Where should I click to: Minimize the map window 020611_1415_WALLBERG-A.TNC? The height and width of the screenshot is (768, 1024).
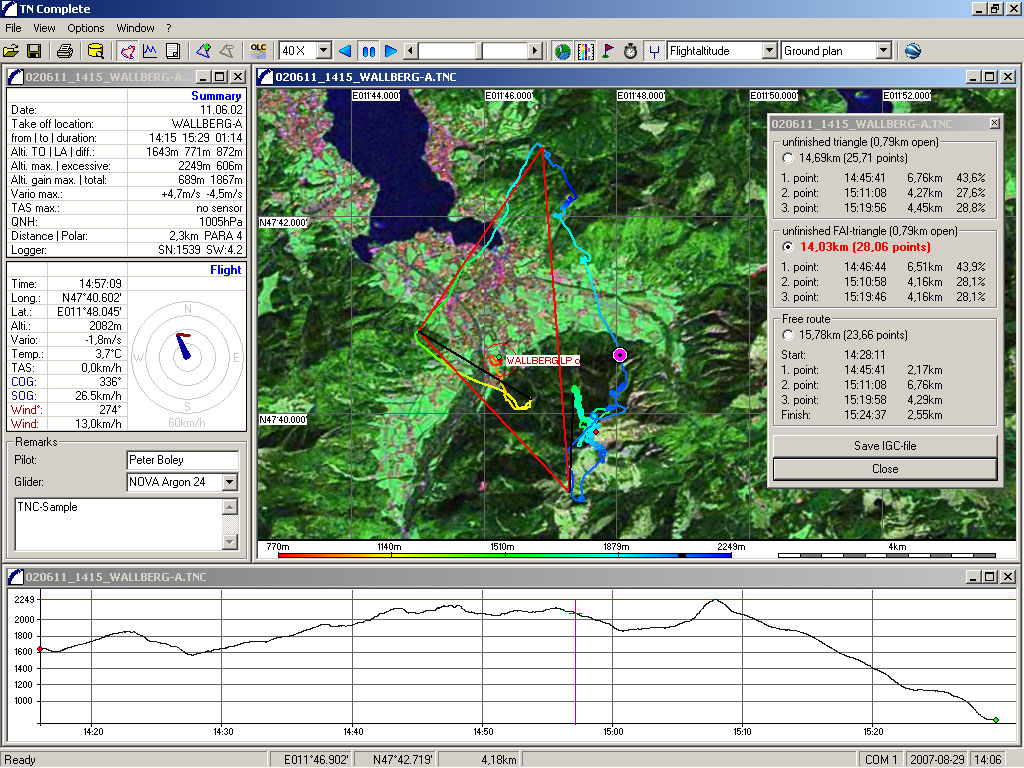[973, 77]
